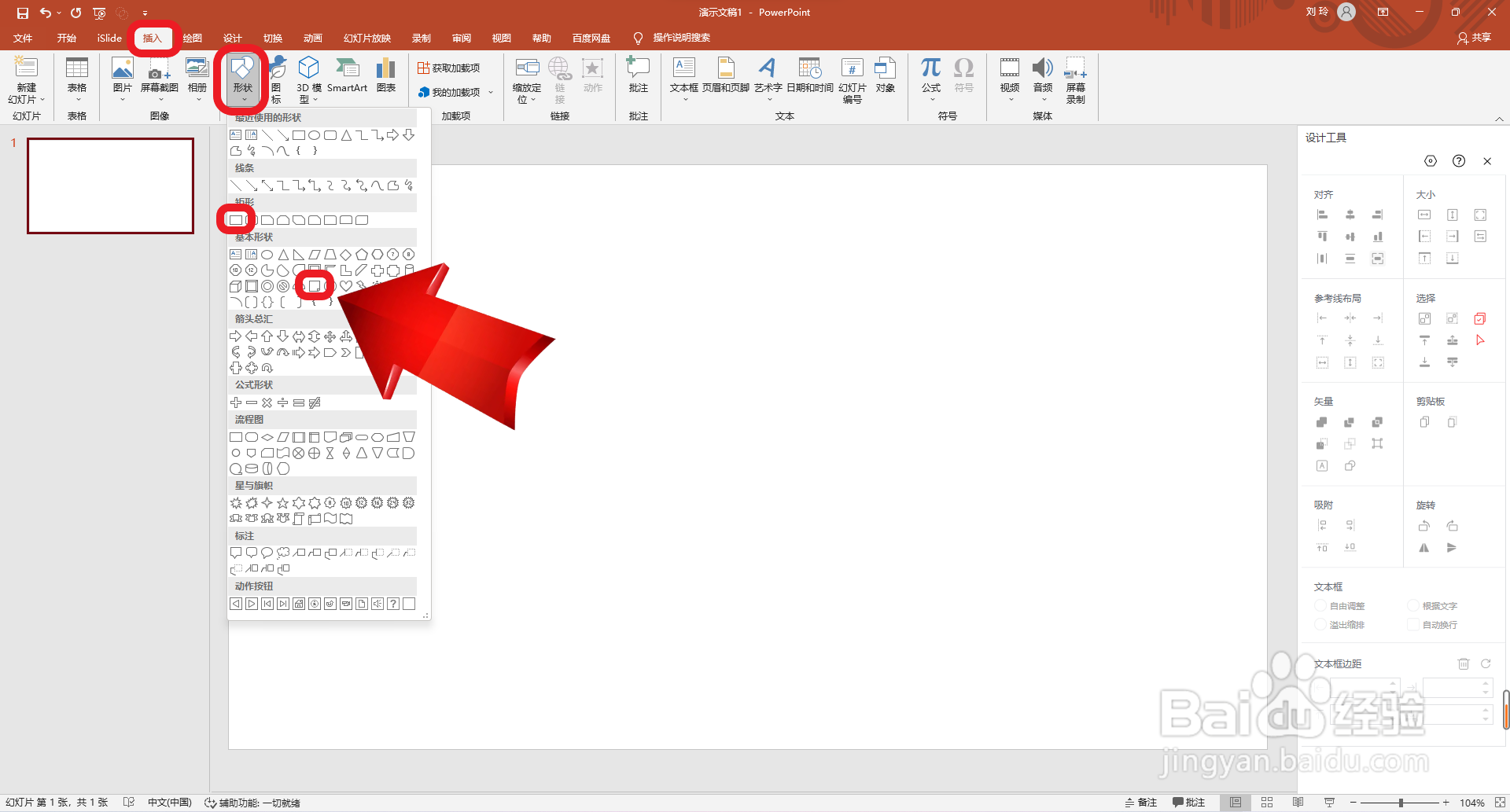Open ribbon display options button
Screen dimensions: 1510x812
1383,12
